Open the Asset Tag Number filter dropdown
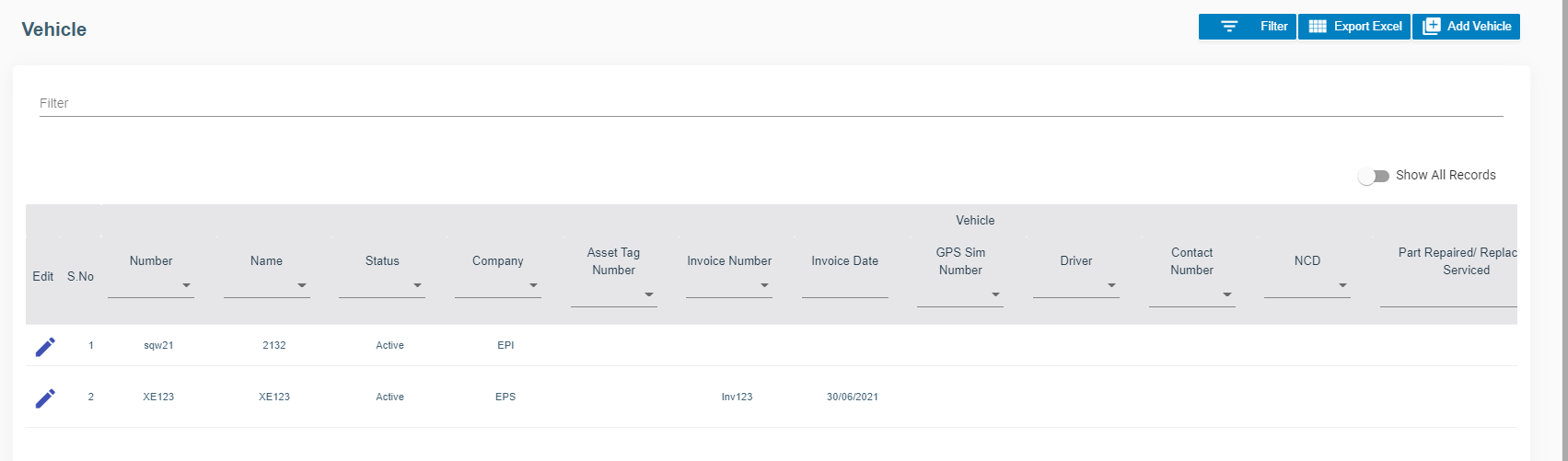Image resolution: width=1568 pixels, height=461 pixels. 649,295
